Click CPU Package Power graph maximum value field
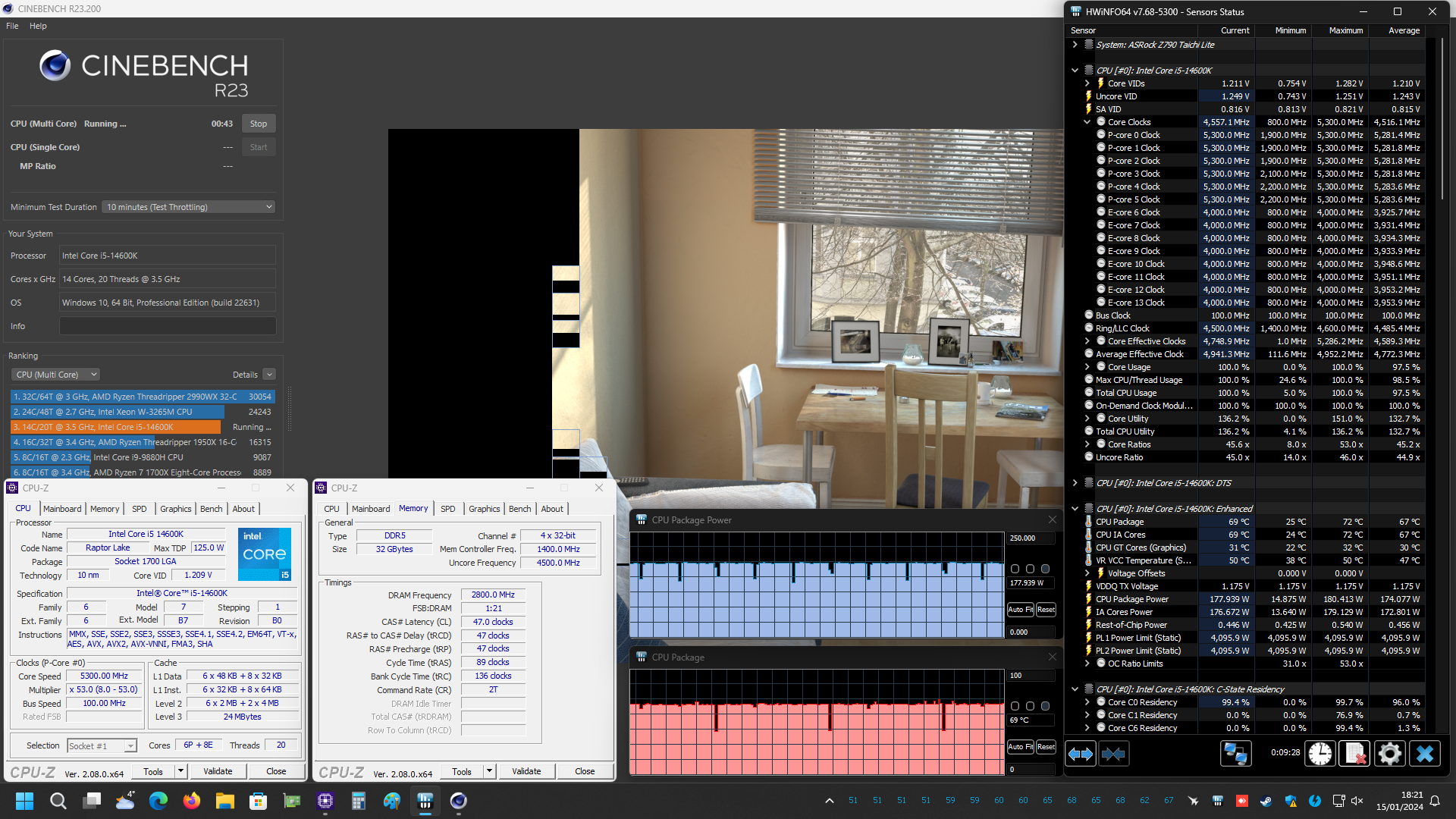1456x819 pixels. (x=1031, y=538)
